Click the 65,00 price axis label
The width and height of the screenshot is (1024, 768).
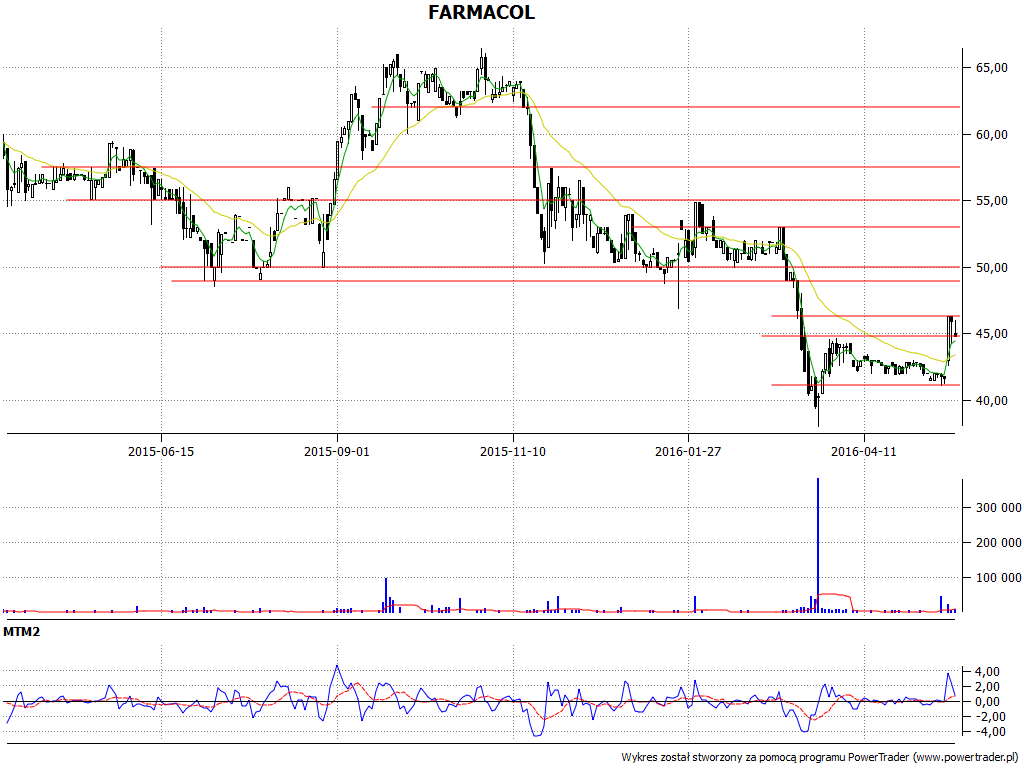point(991,68)
